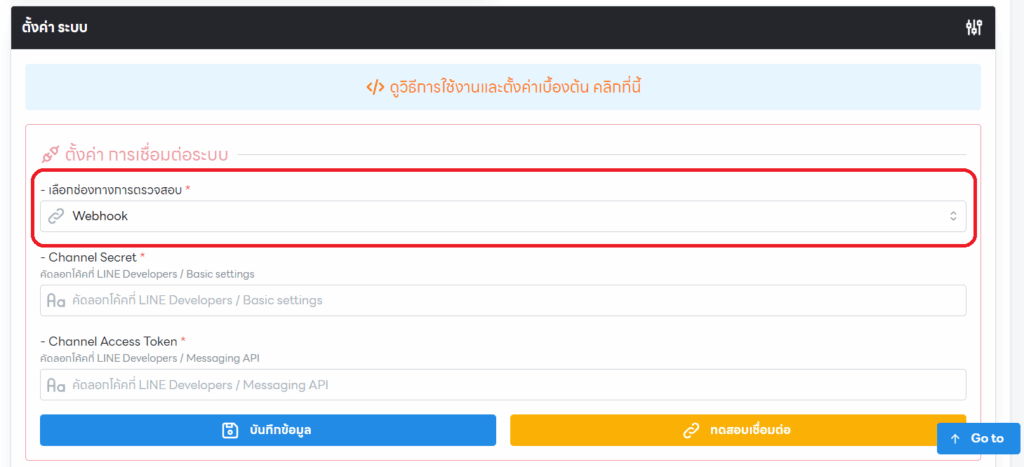
Task: Open the Webhook channel selection dropdown
Action: click(x=503, y=216)
